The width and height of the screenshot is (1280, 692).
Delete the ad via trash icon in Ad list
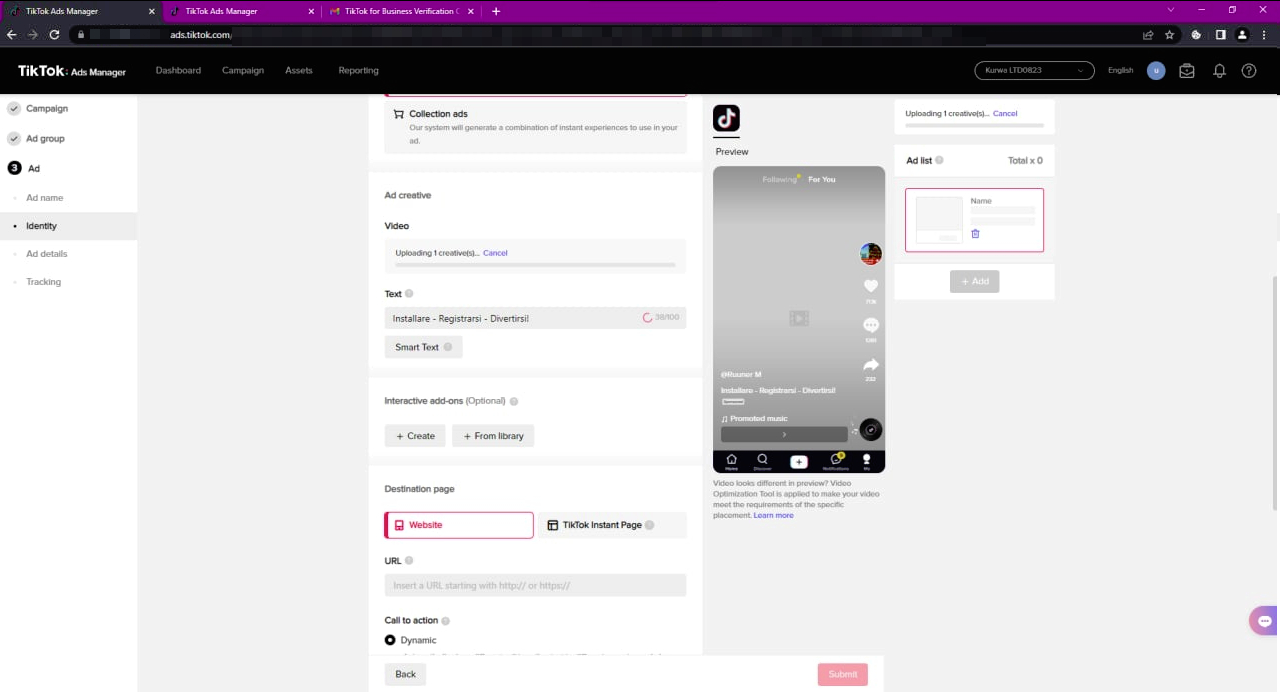pos(975,234)
